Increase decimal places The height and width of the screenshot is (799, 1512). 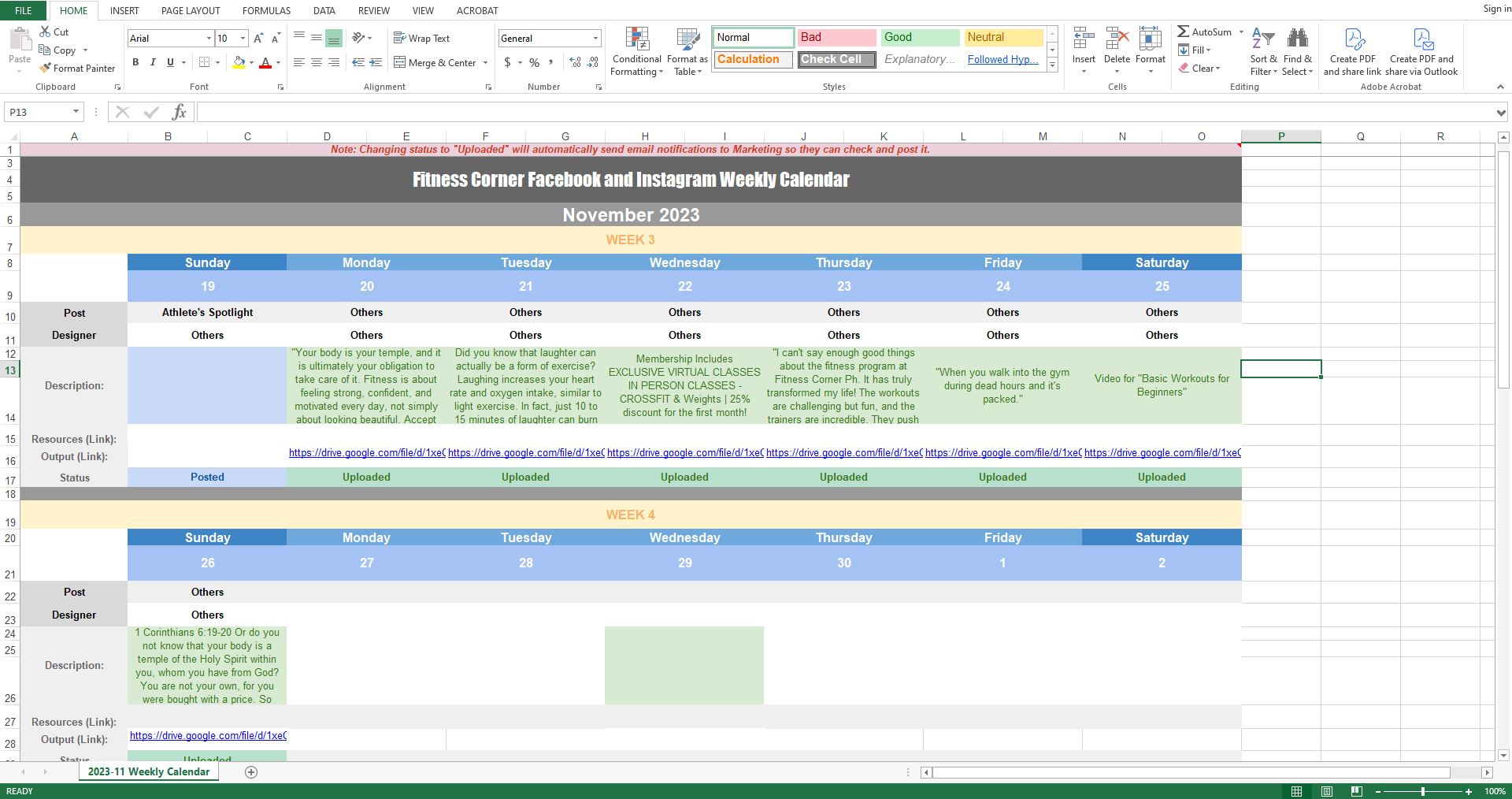pyautogui.click(x=575, y=62)
